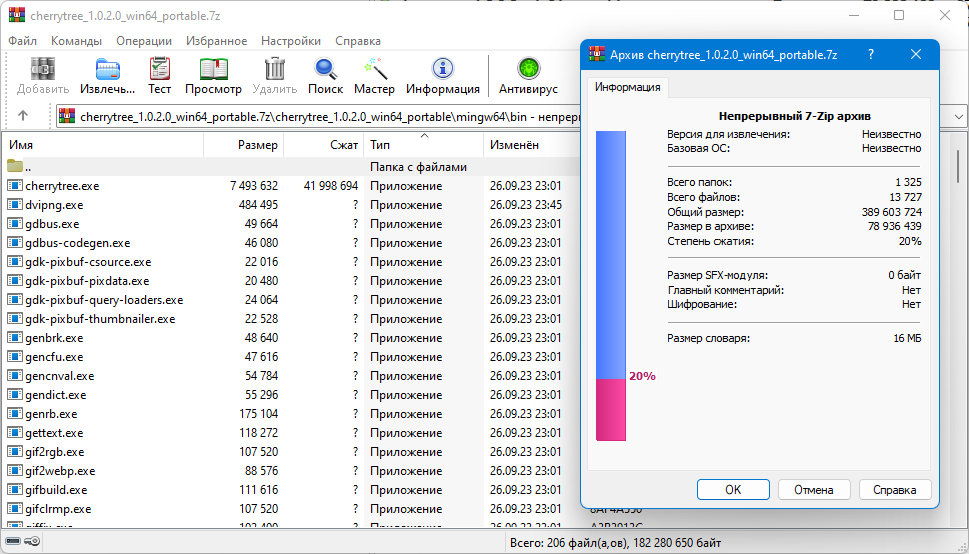
Task: Open the View (Просмотр) tool
Action: [x=213, y=69]
